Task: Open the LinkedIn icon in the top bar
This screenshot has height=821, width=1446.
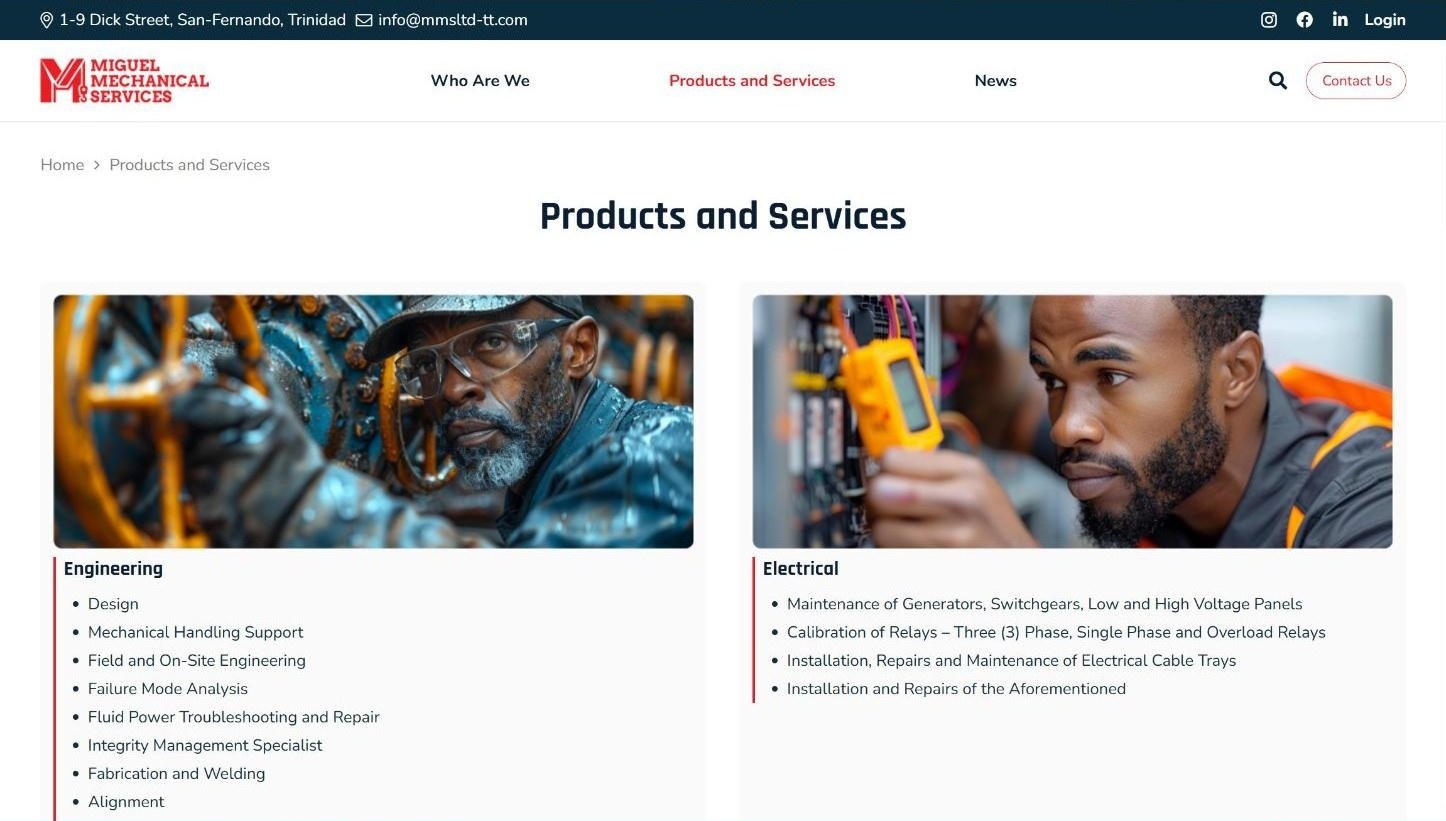Action: click(1340, 20)
